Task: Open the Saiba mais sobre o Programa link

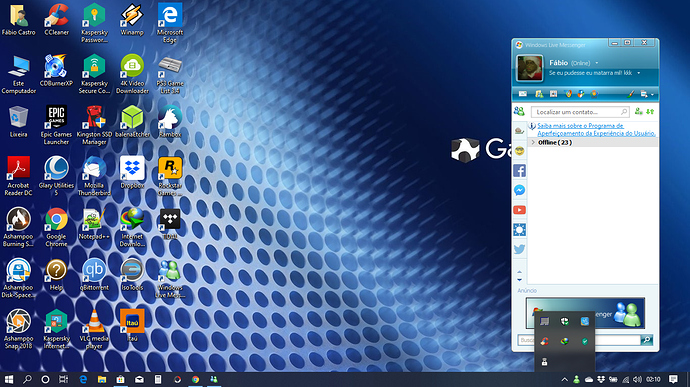Action: click(596, 129)
